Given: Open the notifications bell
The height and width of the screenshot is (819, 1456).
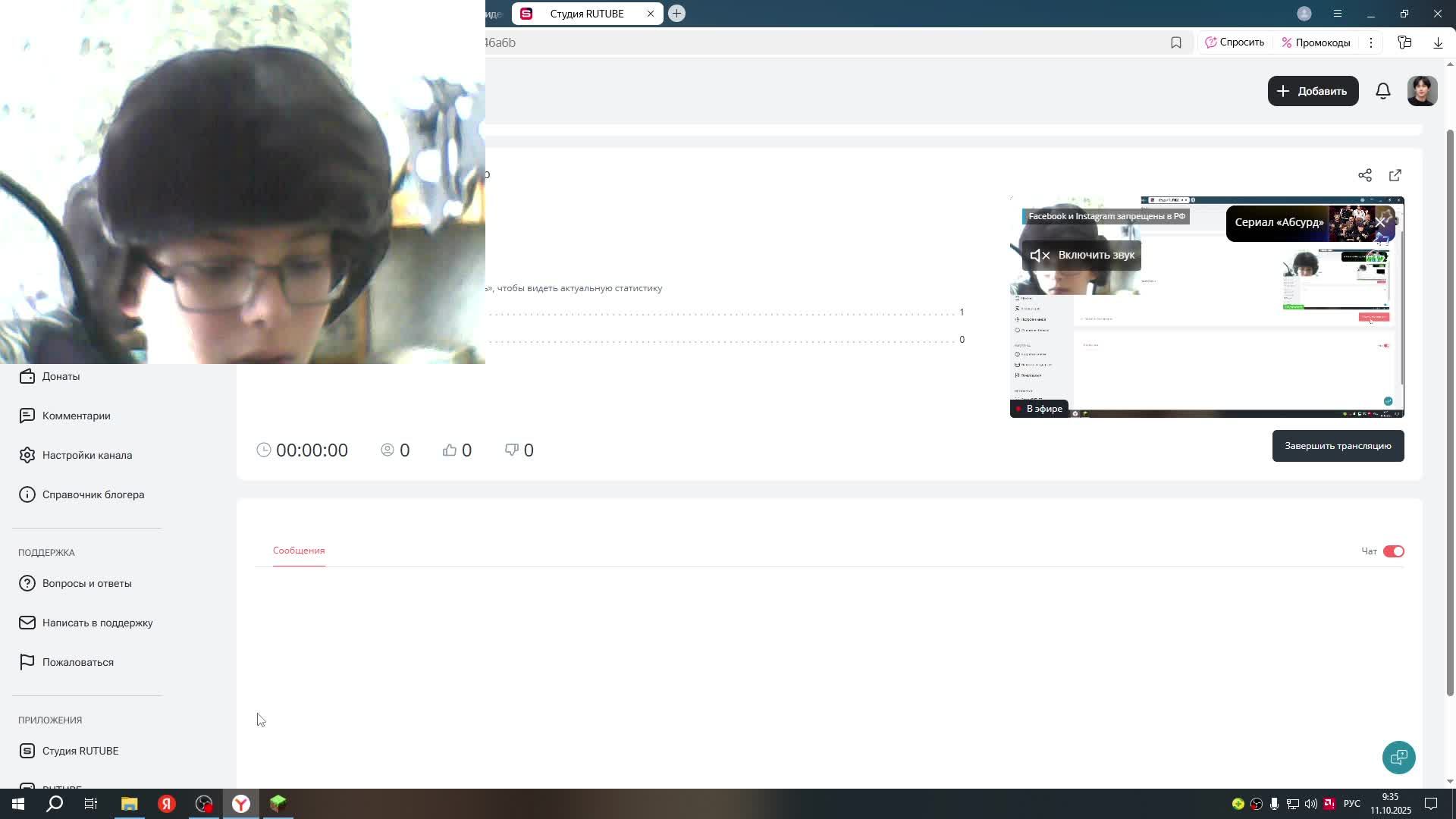Looking at the screenshot, I should [1383, 91].
